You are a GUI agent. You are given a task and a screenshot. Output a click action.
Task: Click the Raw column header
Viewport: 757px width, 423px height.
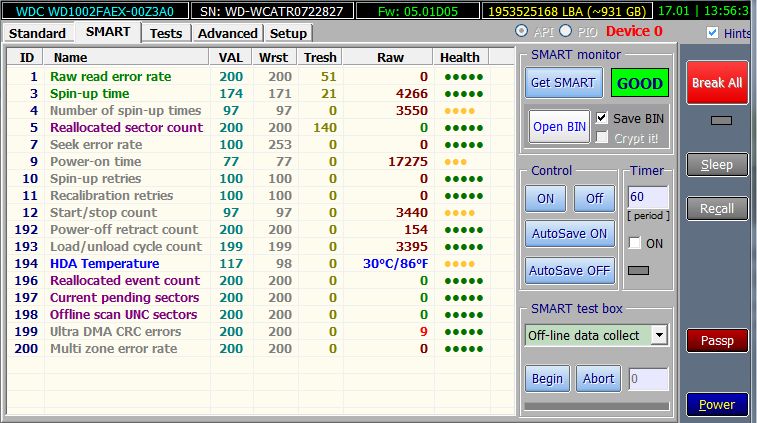(x=388, y=57)
